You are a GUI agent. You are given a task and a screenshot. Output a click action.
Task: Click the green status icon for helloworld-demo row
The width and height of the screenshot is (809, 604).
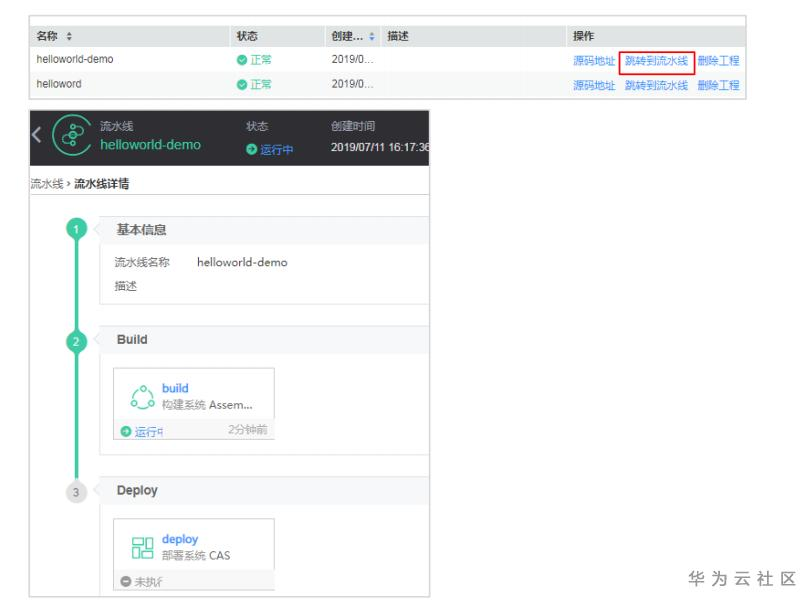click(x=241, y=60)
